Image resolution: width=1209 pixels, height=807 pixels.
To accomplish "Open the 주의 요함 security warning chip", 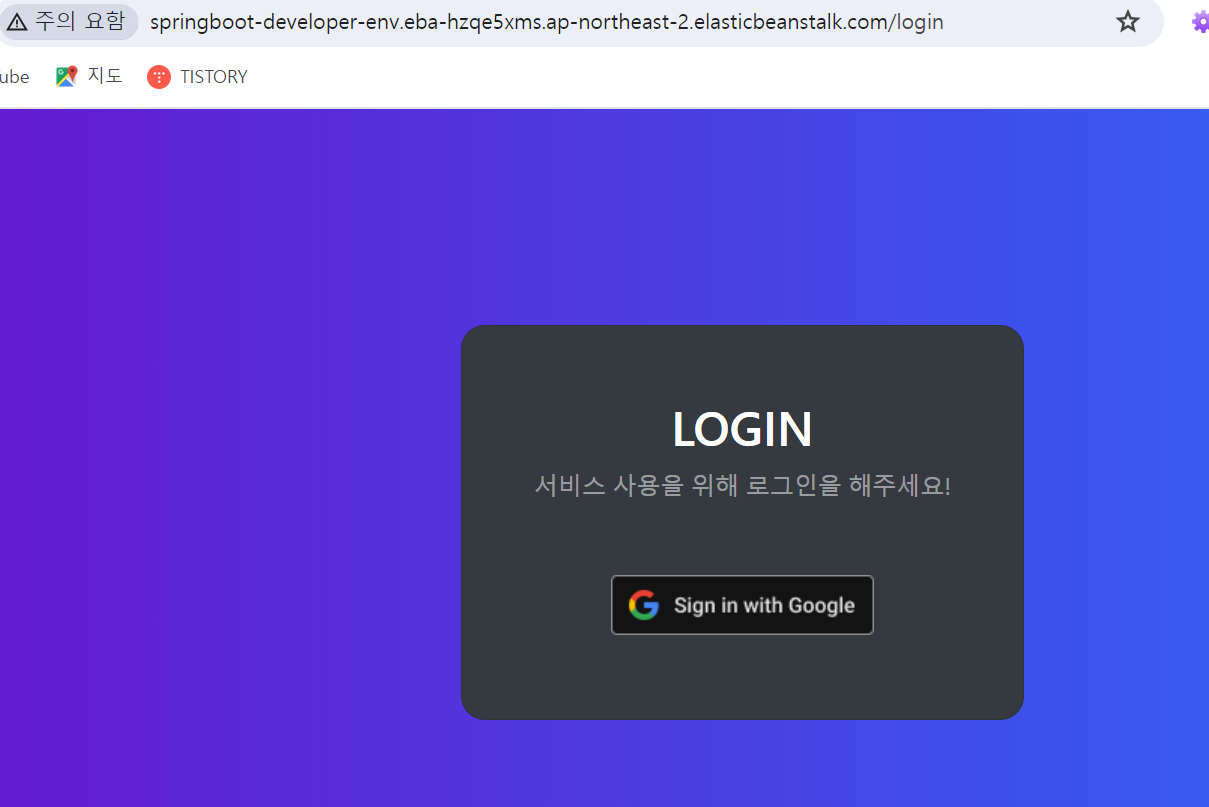I will click(66, 22).
